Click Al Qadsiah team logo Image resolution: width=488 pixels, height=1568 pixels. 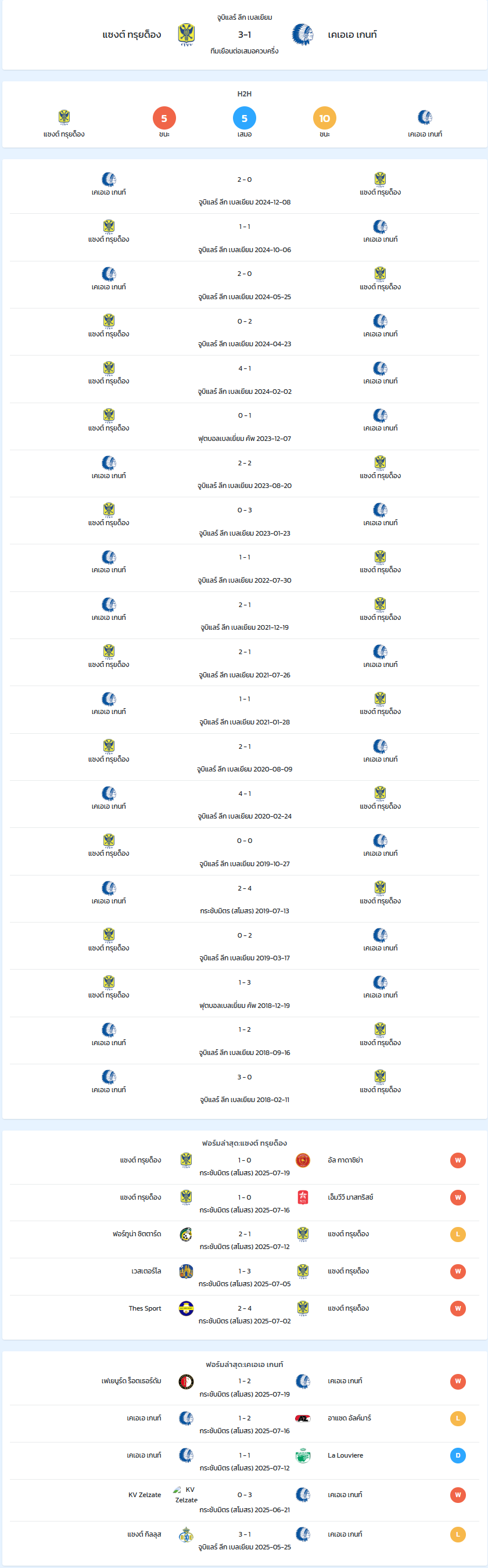point(303,1160)
